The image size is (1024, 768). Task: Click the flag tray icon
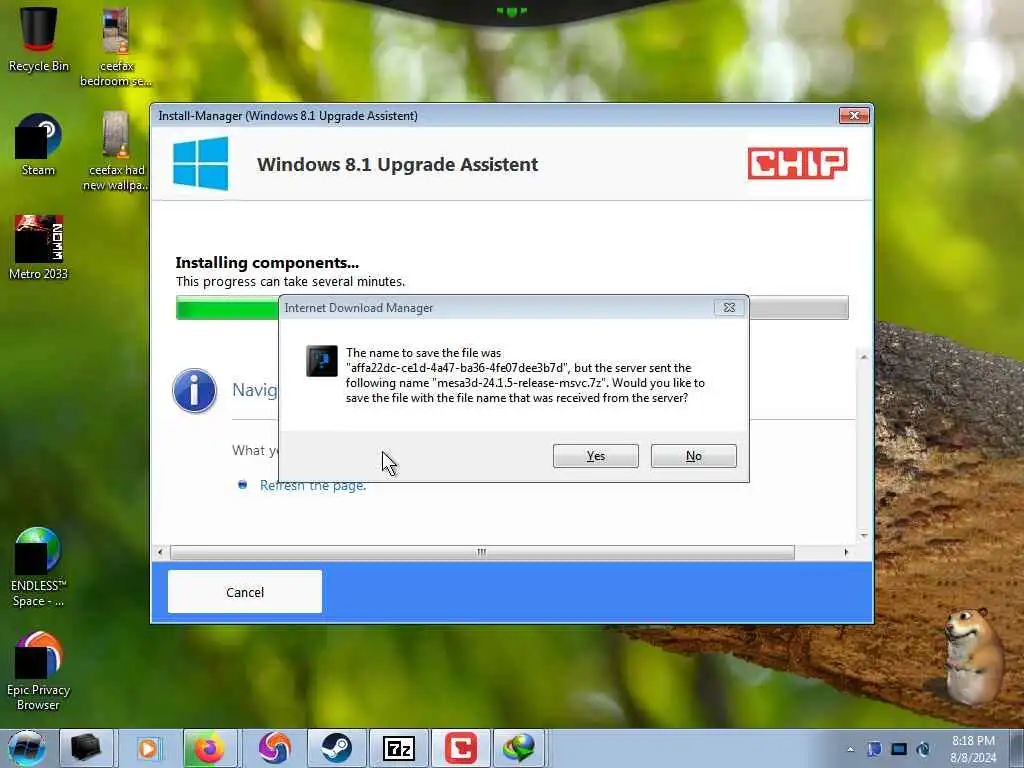(x=874, y=749)
